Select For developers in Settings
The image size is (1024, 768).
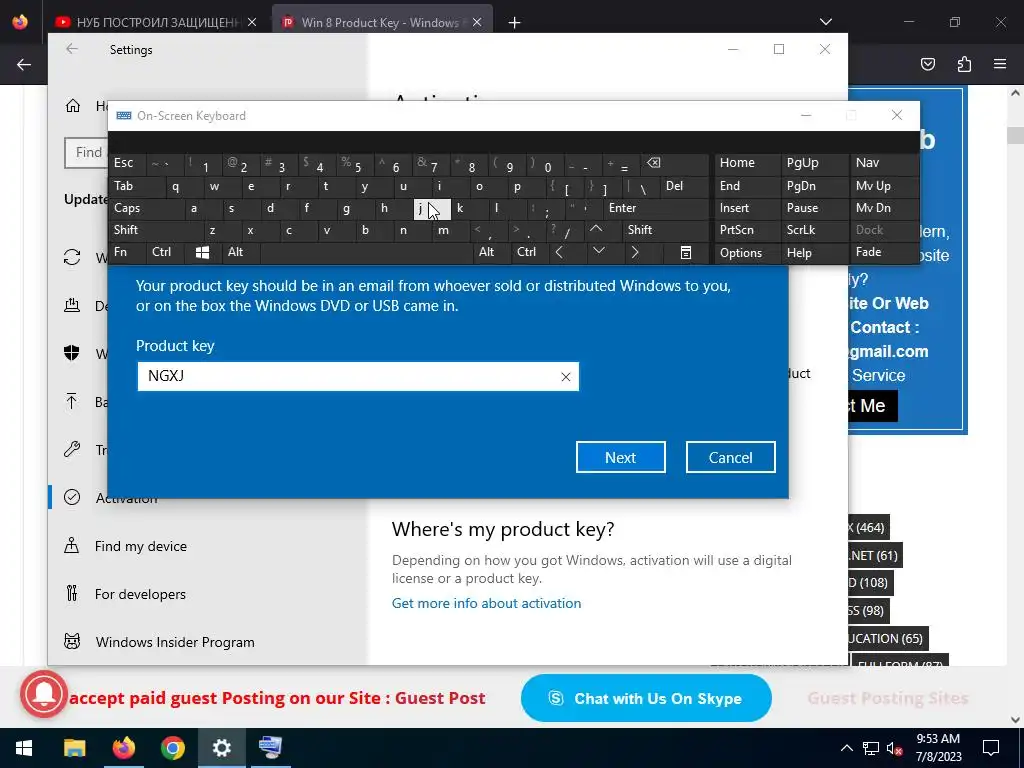[140, 594]
